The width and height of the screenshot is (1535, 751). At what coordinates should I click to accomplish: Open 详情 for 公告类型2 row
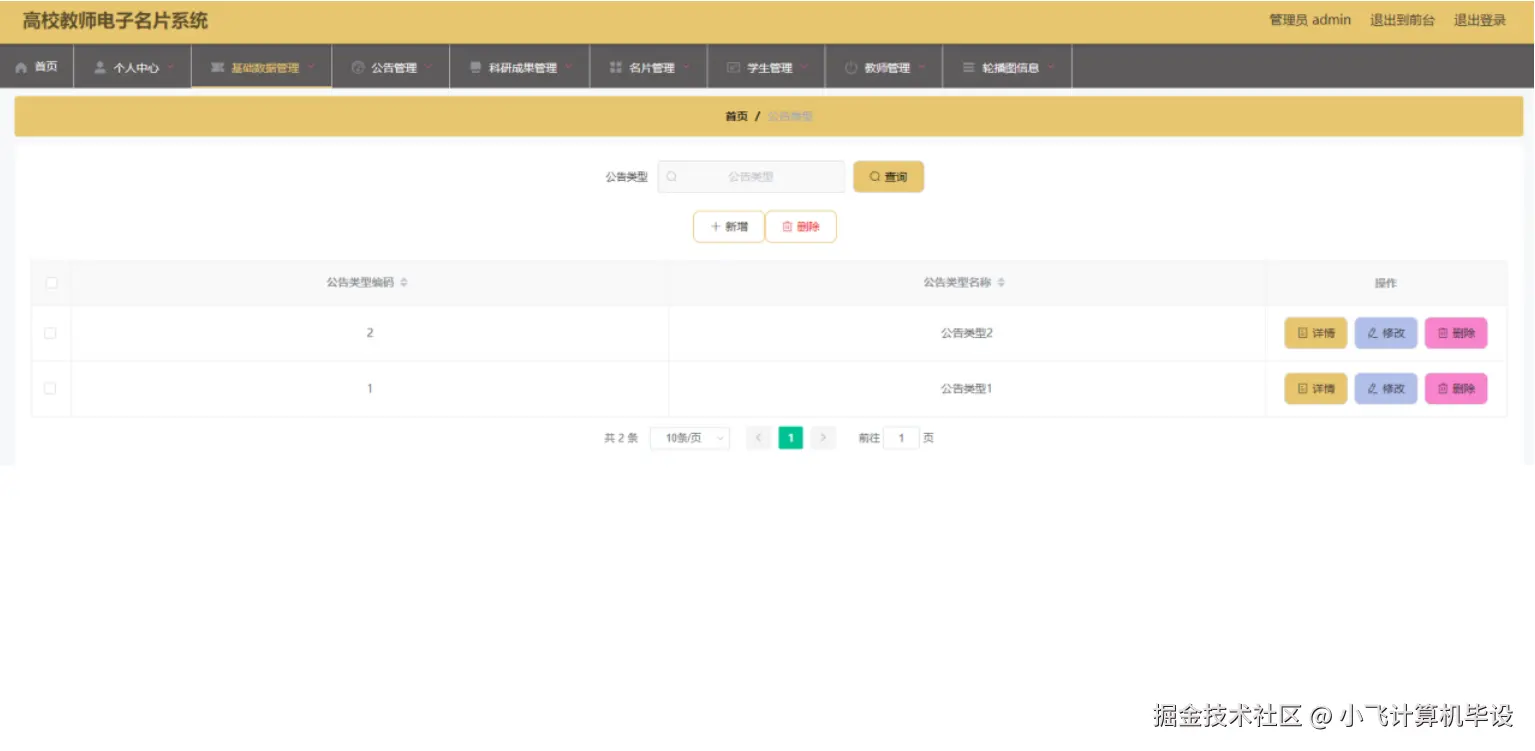pos(1316,333)
